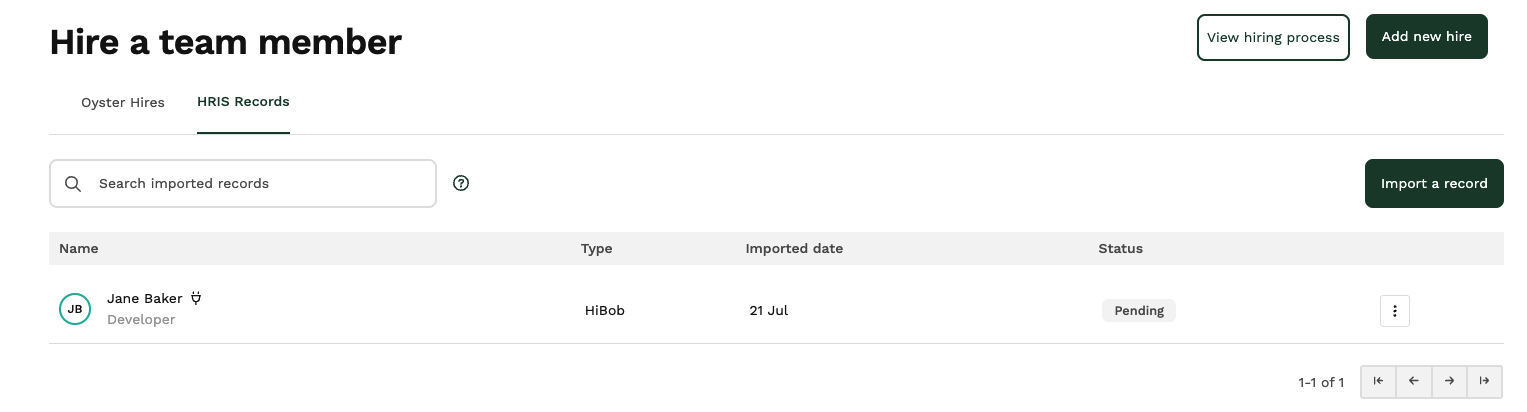The image size is (1527, 412).
Task: Click the JB avatar circle
Action: click(x=75, y=309)
